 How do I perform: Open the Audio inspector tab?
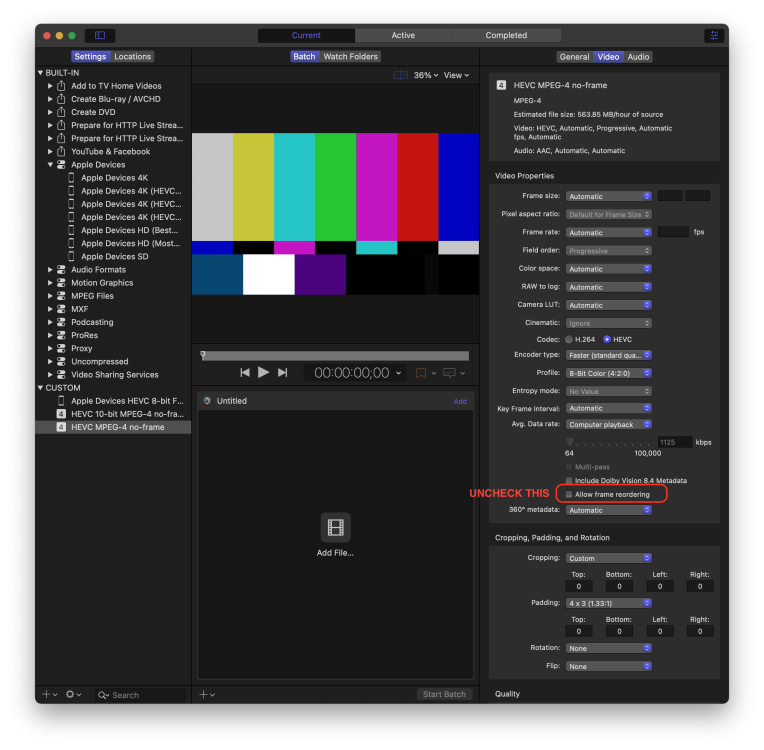click(638, 57)
